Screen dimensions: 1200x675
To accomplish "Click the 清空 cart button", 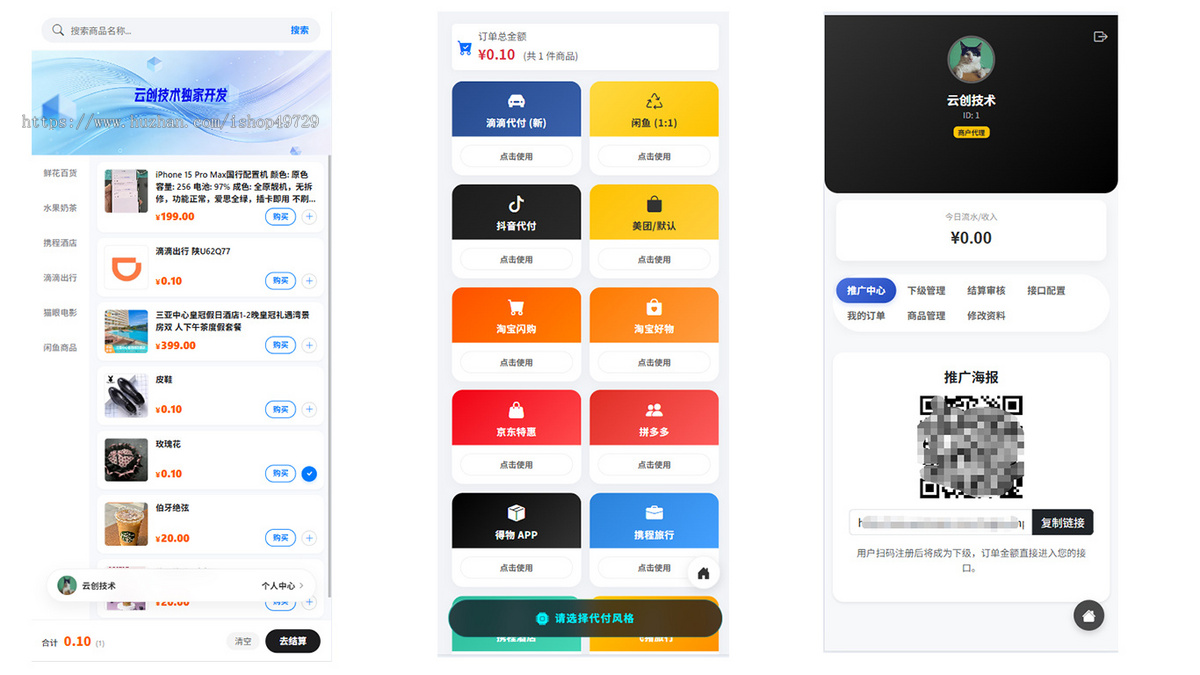I will click(x=243, y=641).
